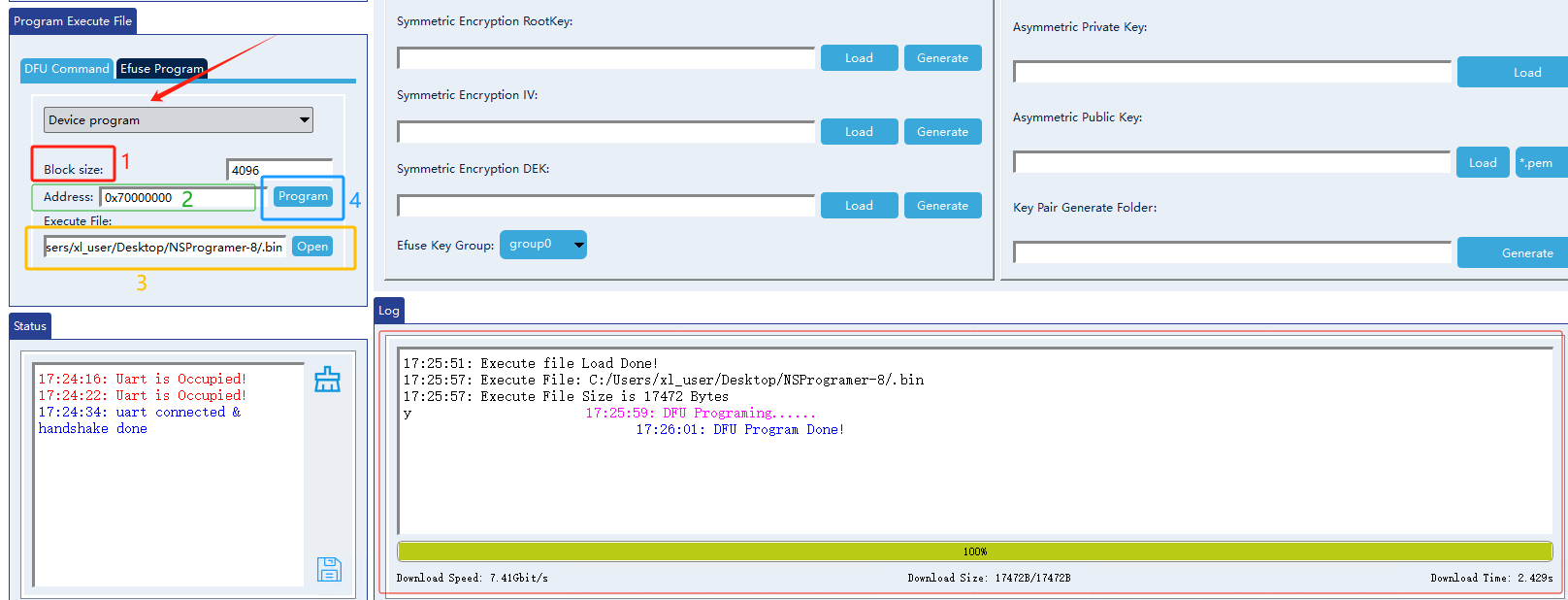This screenshot has height=600, width=1568.
Task: Click the Execute File path field
Action: (165, 247)
